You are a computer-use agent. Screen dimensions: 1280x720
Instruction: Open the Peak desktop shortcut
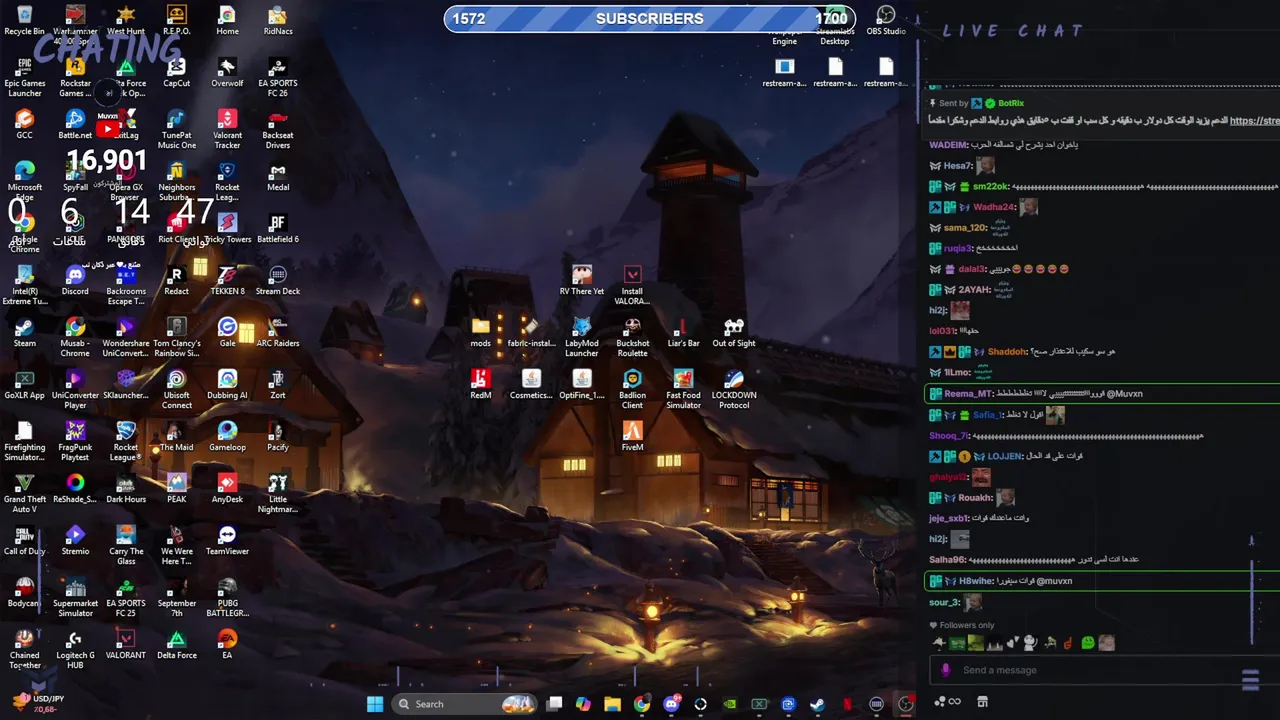[x=176, y=488]
